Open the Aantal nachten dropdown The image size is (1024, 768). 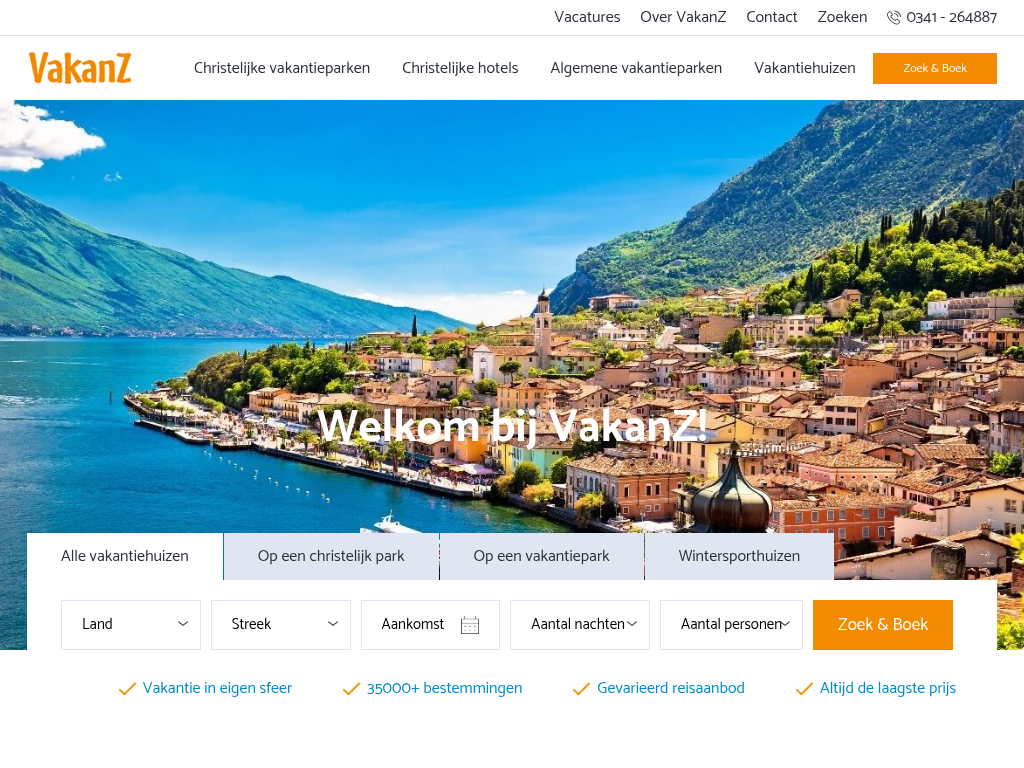pyautogui.click(x=580, y=625)
